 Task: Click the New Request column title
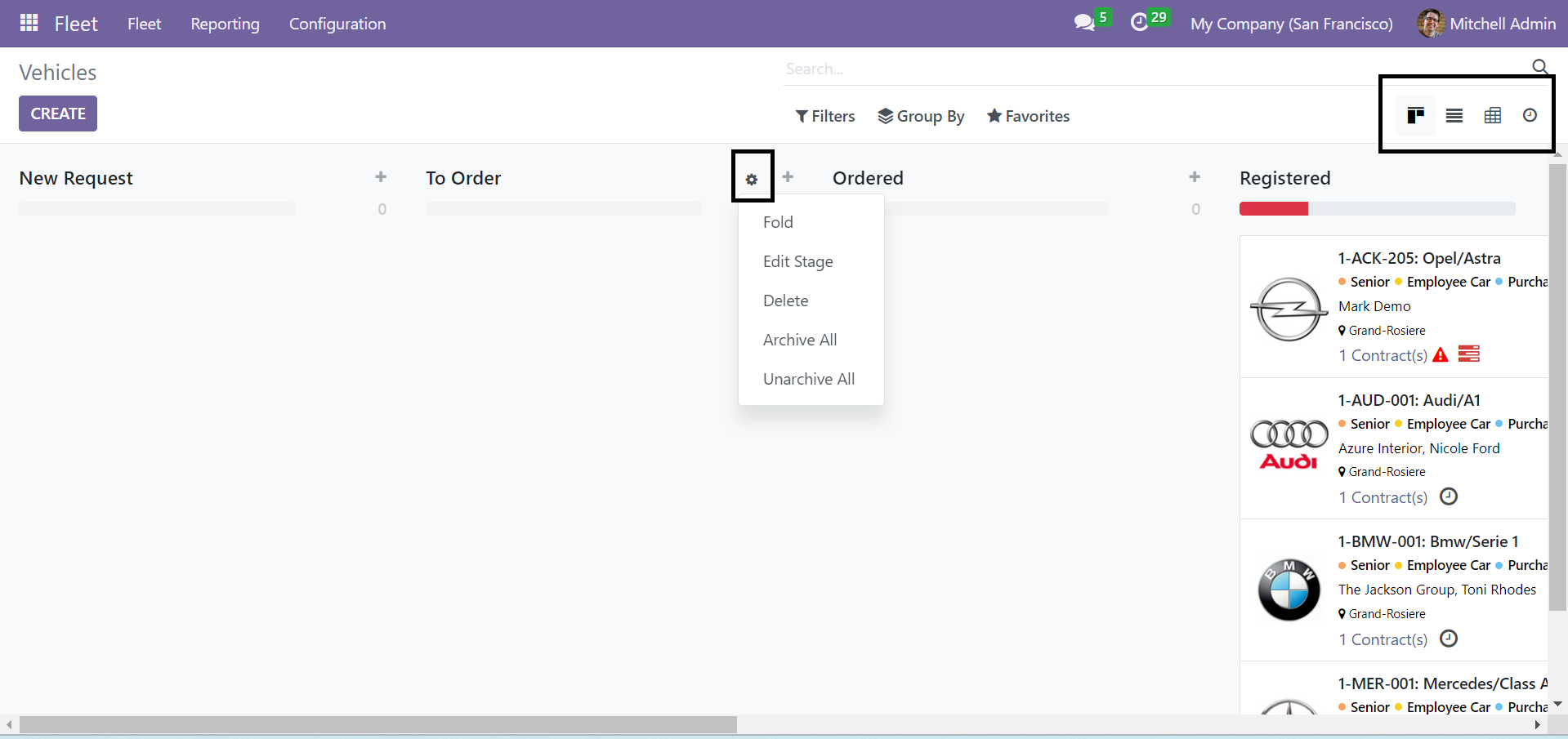click(x=76, y=178)
